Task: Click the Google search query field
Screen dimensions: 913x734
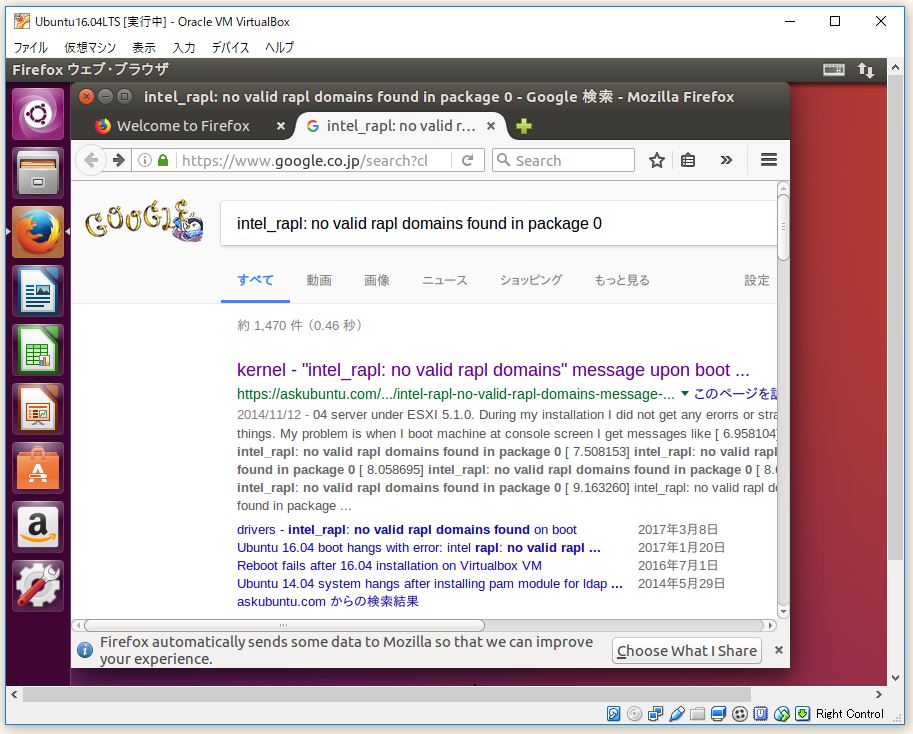Action: point(499,224)
